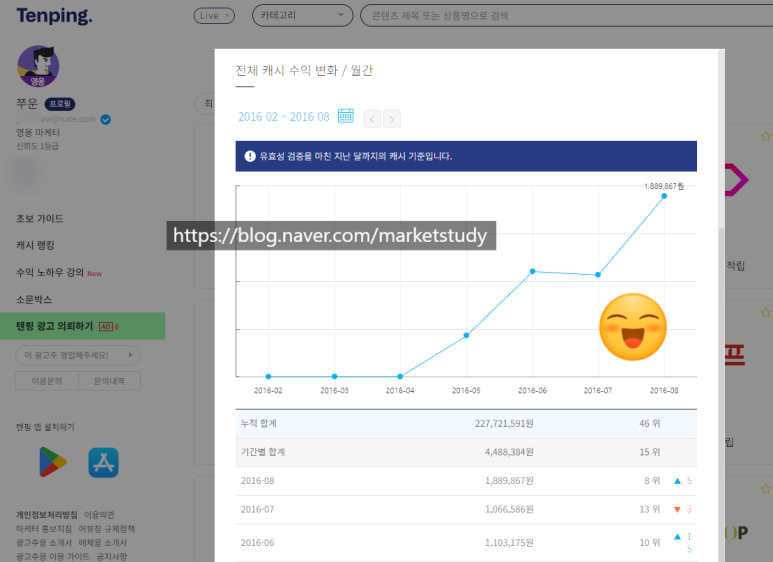
Task: Open the 초보 가이드 menu item
Action: (x=39, y=218)
